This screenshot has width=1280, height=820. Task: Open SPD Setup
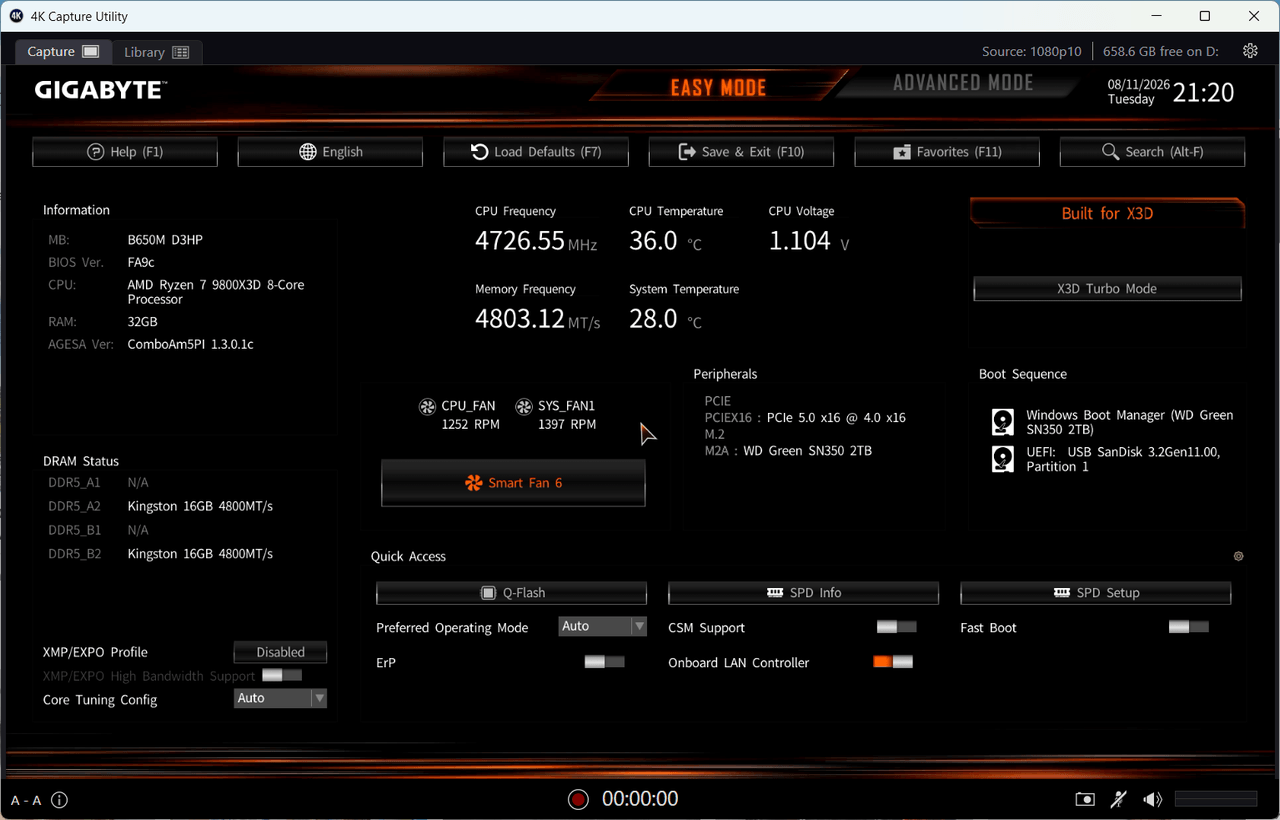pyautogui.click(x=1096, y=593)
